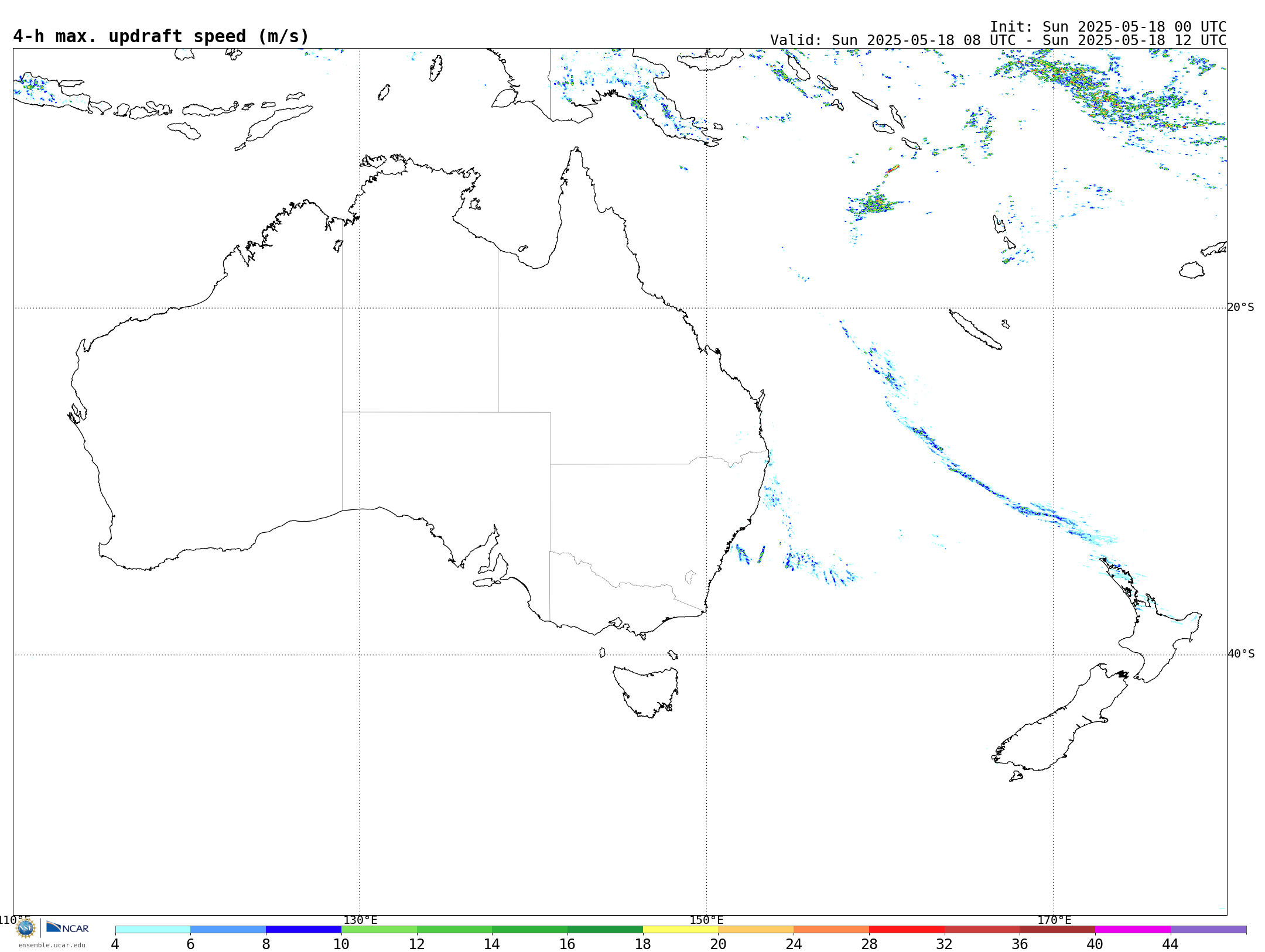Click the dark blue 8-10 colorbar segment

click(x=303, y=930)
